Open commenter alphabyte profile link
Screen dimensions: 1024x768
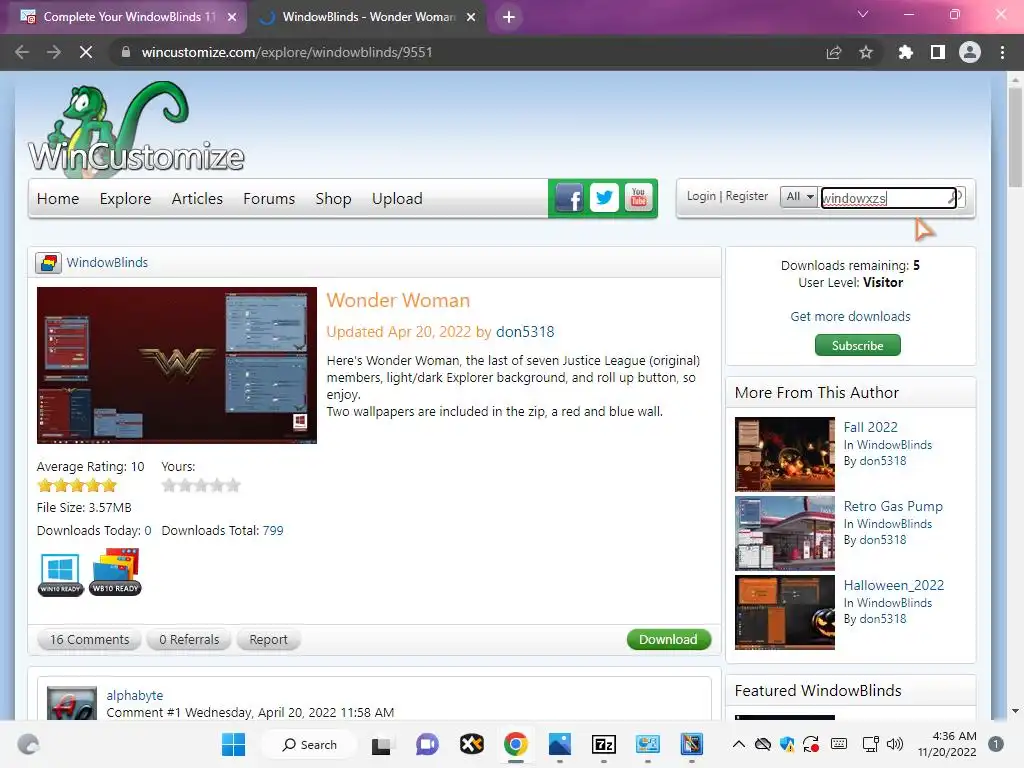[x=135, y=696]
